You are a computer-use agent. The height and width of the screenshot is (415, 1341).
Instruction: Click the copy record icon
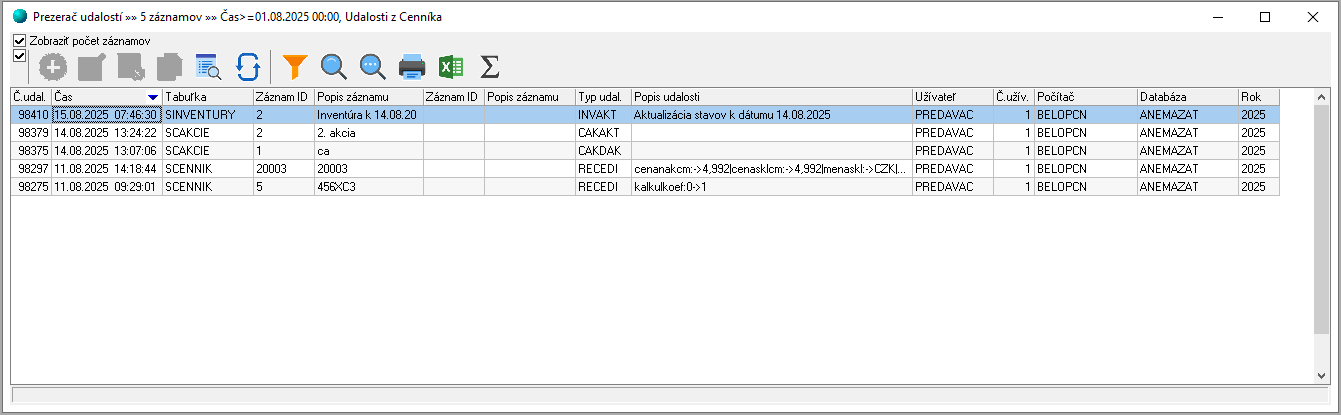click(169, 67)
